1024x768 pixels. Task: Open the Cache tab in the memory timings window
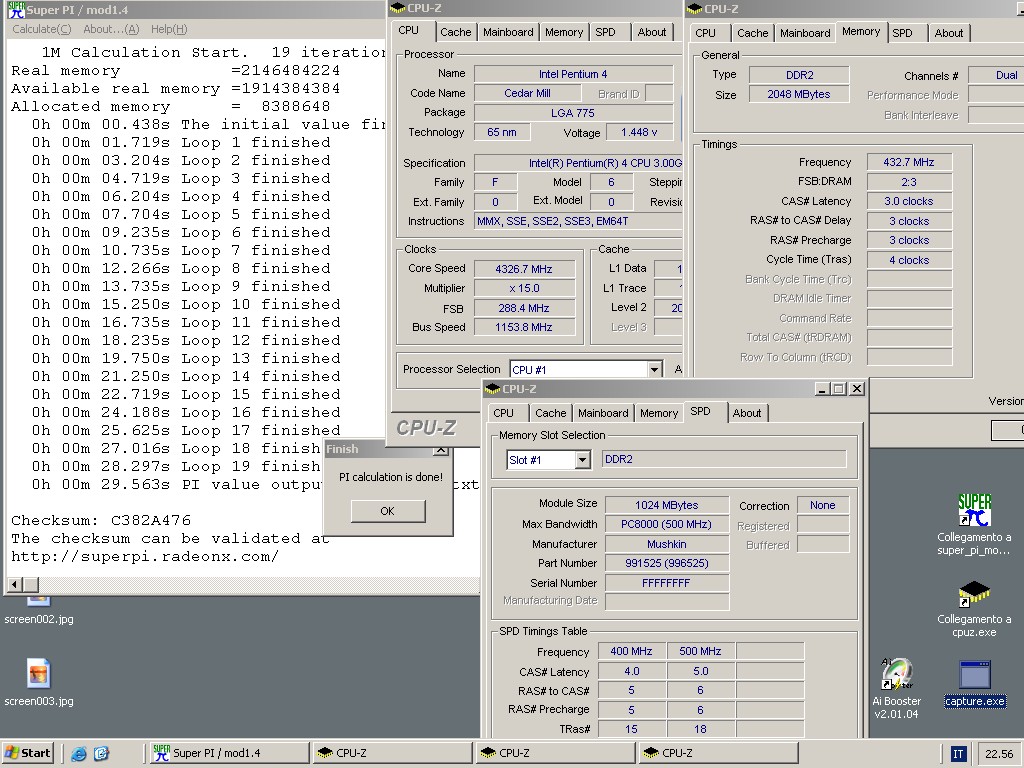pyautogui.click(x=752, y=33)
